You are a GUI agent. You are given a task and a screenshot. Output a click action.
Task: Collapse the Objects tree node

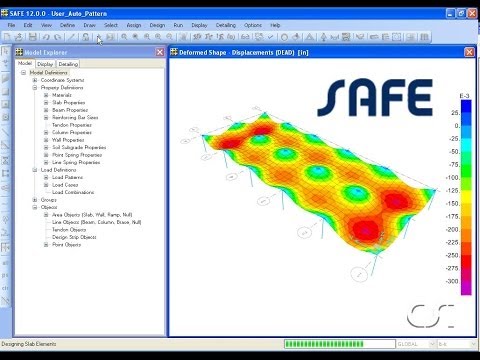click(x=35, y=207)
